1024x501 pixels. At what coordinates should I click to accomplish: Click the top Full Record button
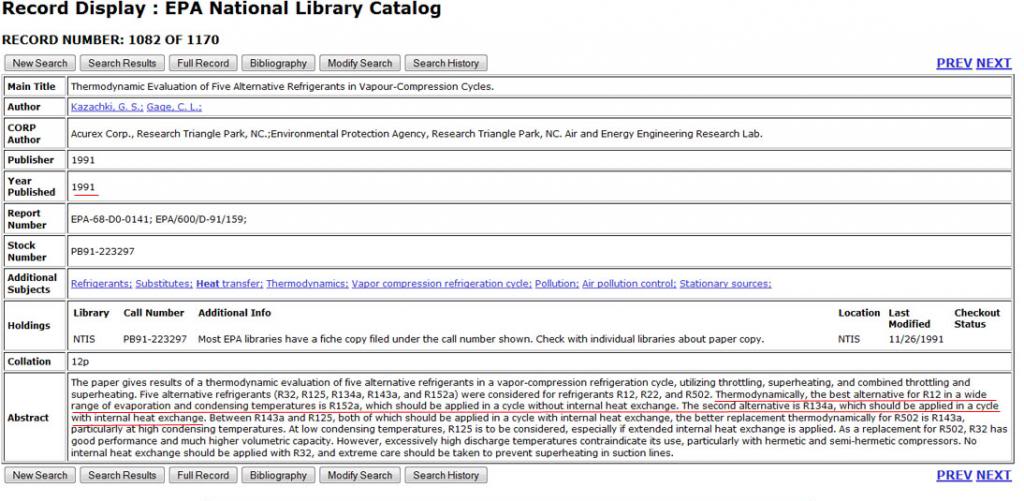(203, 63)
